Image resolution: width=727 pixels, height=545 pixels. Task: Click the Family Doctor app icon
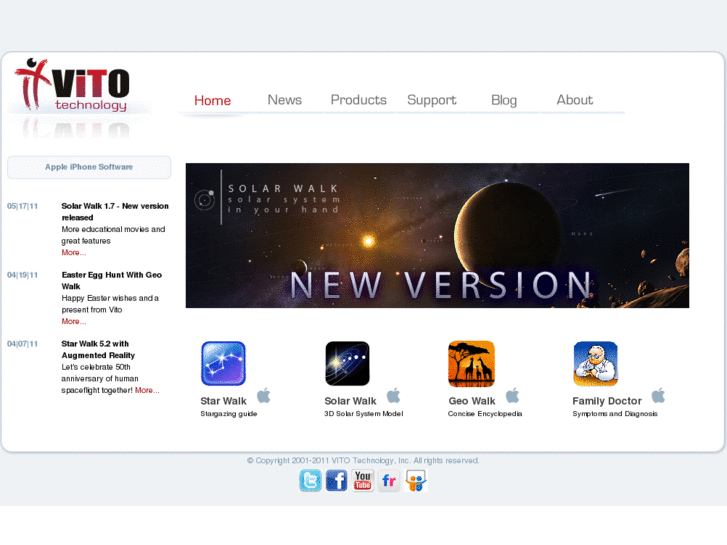coord(596,364)
